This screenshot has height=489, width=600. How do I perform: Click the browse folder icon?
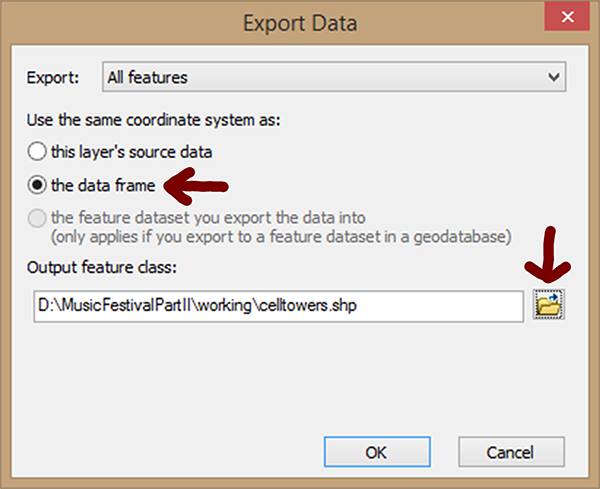(x=548, y=306)
